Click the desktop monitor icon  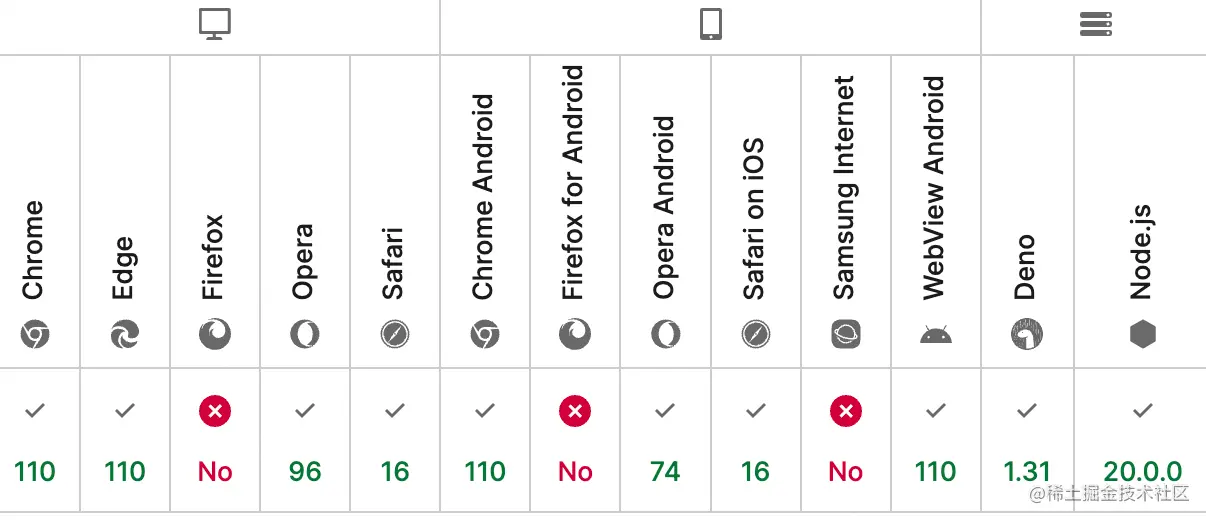pos(215,25)
